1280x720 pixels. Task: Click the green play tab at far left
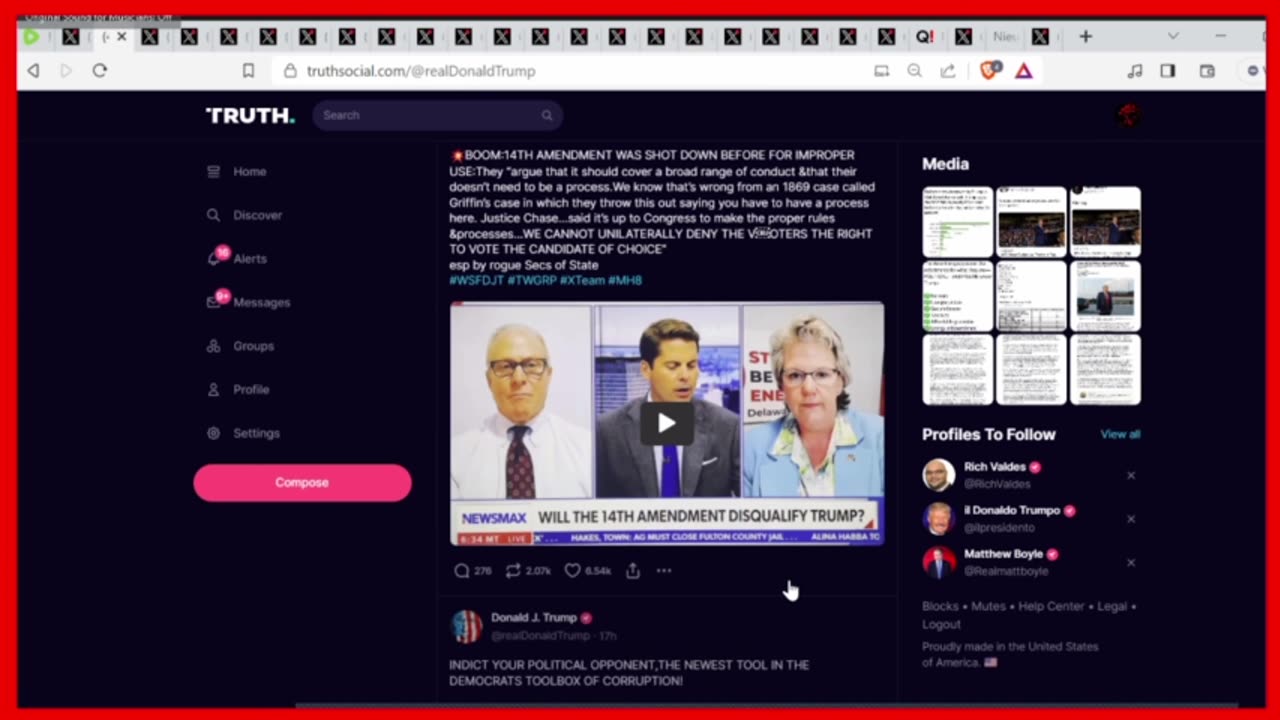click(x=31, y=37)
